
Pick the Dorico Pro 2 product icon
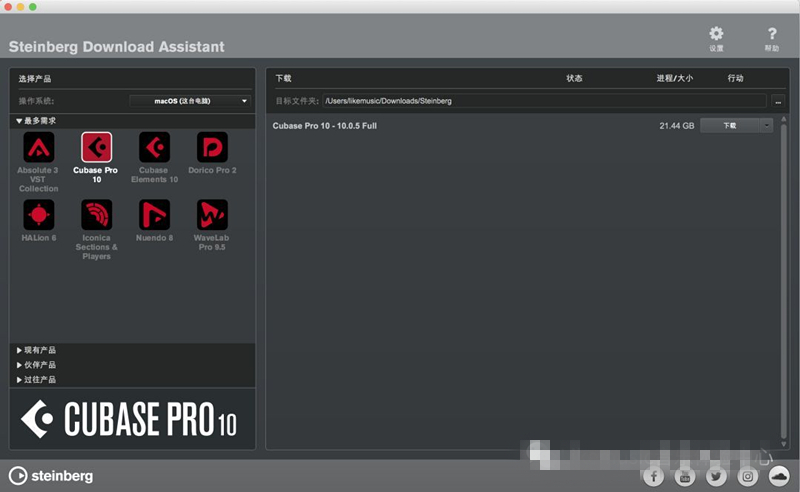point(212,147)
